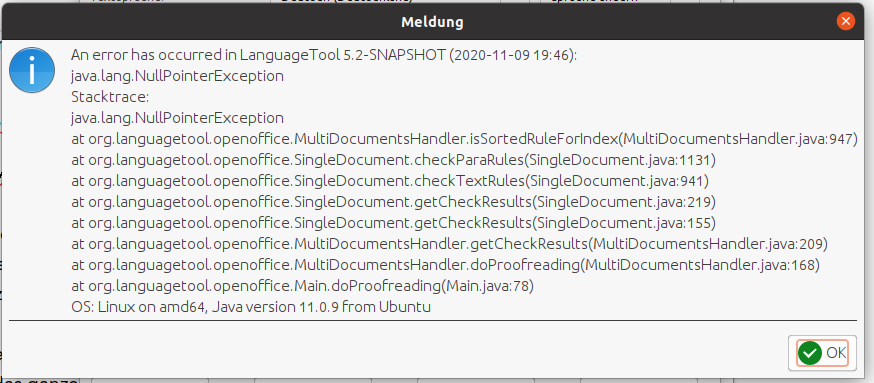Click the first java.lang.NullPointerException line
This screenshot has width=874, height=383.
coord(177,76)
